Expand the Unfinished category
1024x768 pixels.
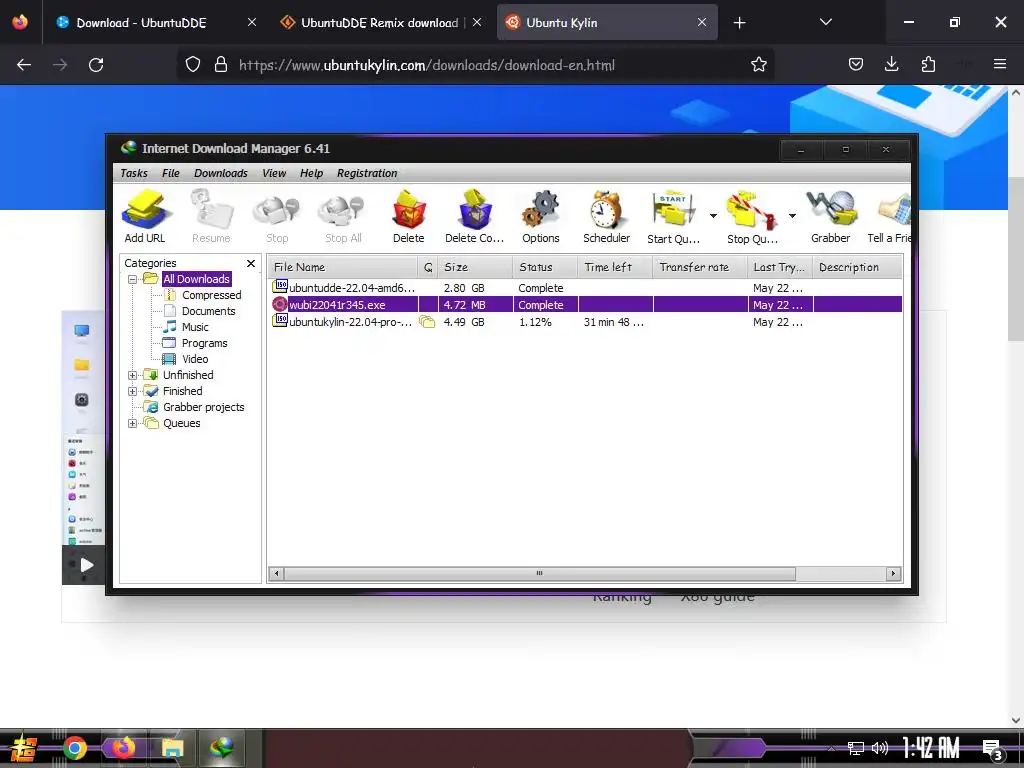(133, 376)
